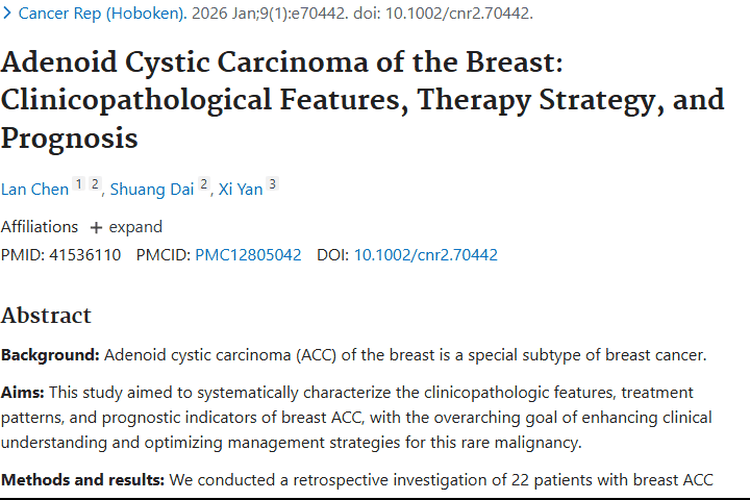750x500 pixels.
Task: Click affiliation superscript 2 beside Lan Chen
Action: [x=95, y=184]
